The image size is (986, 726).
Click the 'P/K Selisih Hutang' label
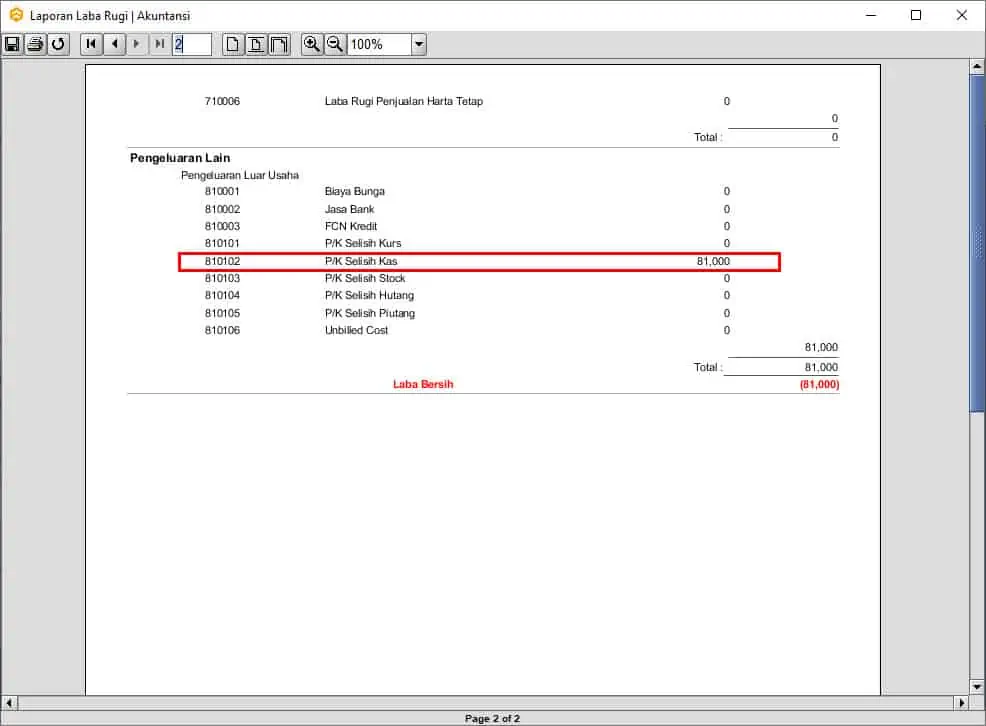click(x=369, y=295)
